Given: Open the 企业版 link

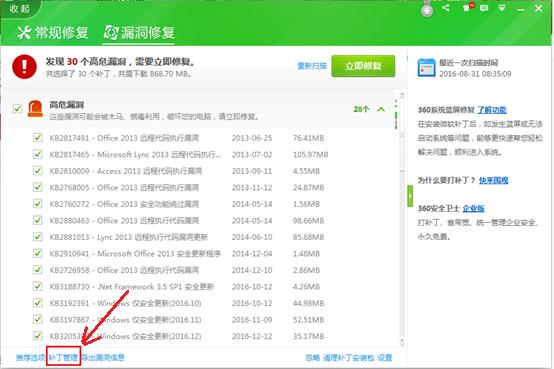Looking at the screenshot, I should (x=473, y=209).
